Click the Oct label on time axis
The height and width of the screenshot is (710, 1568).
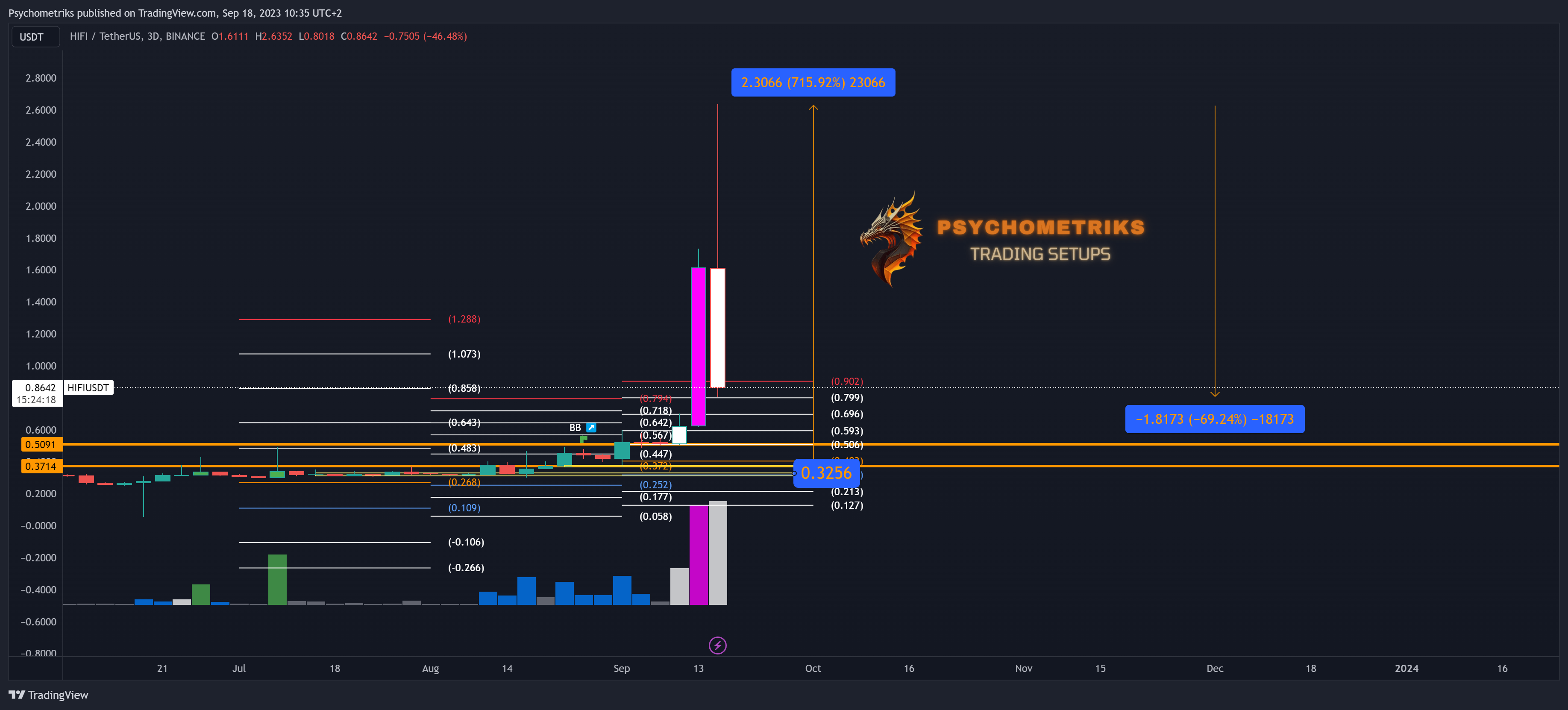(x=813, y=668)
